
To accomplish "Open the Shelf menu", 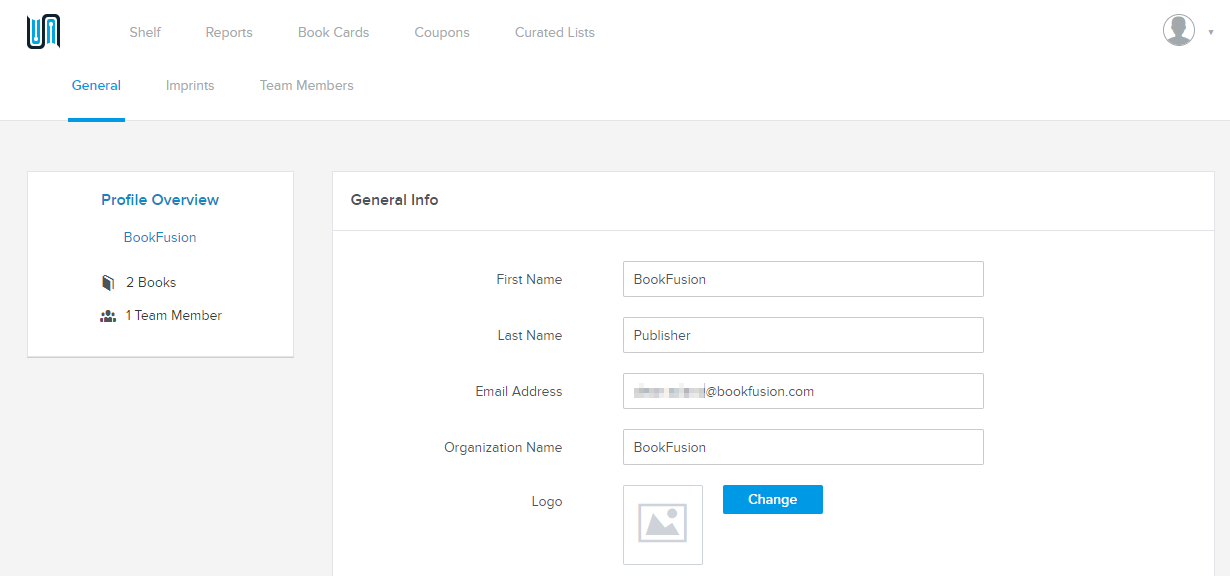I will [x=145, y=32].
